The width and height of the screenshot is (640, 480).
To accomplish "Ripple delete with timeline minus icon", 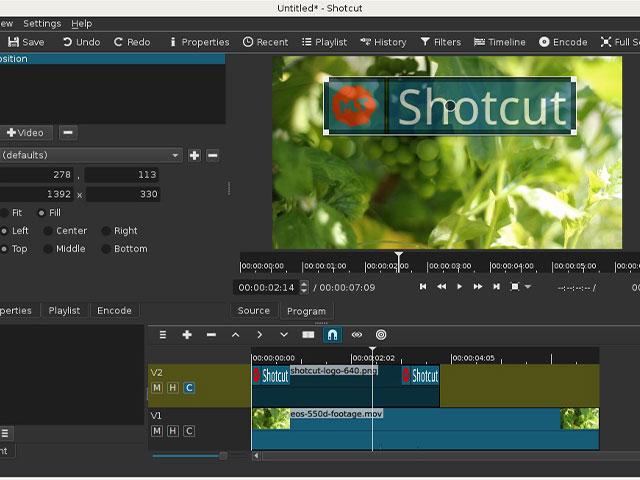I will [211, 335].
